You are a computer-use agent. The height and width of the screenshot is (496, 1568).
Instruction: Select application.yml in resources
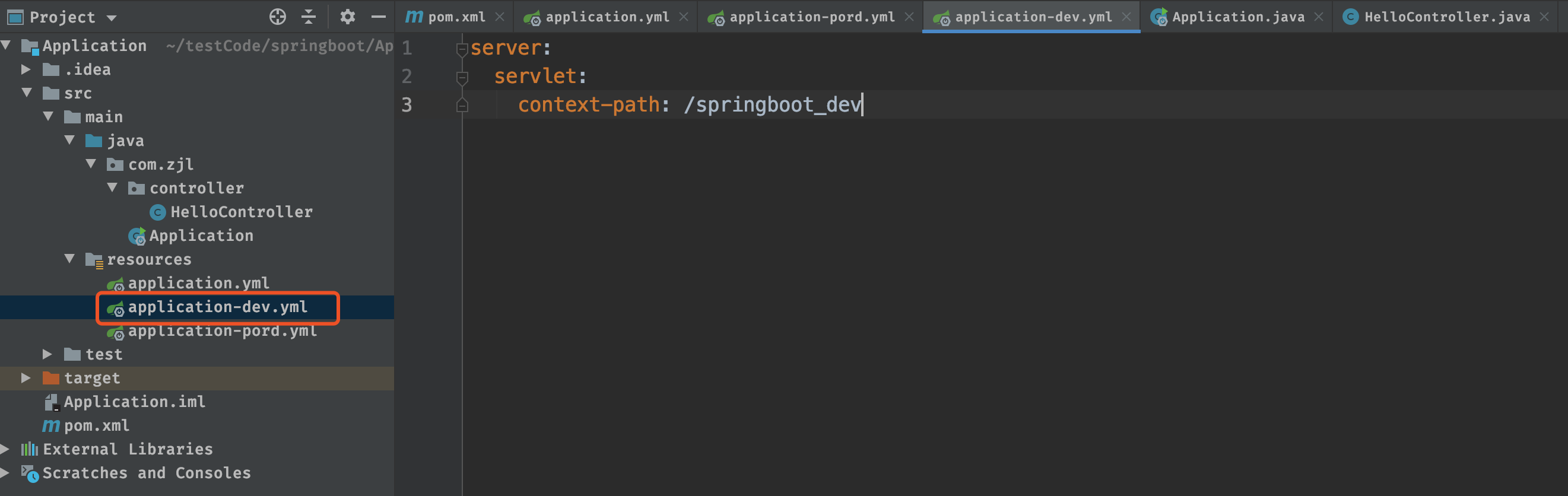click(198, 283)
